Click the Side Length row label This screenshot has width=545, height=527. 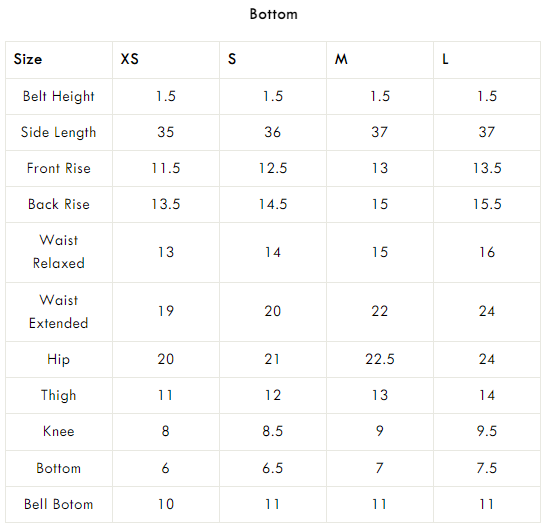[58, 132]
